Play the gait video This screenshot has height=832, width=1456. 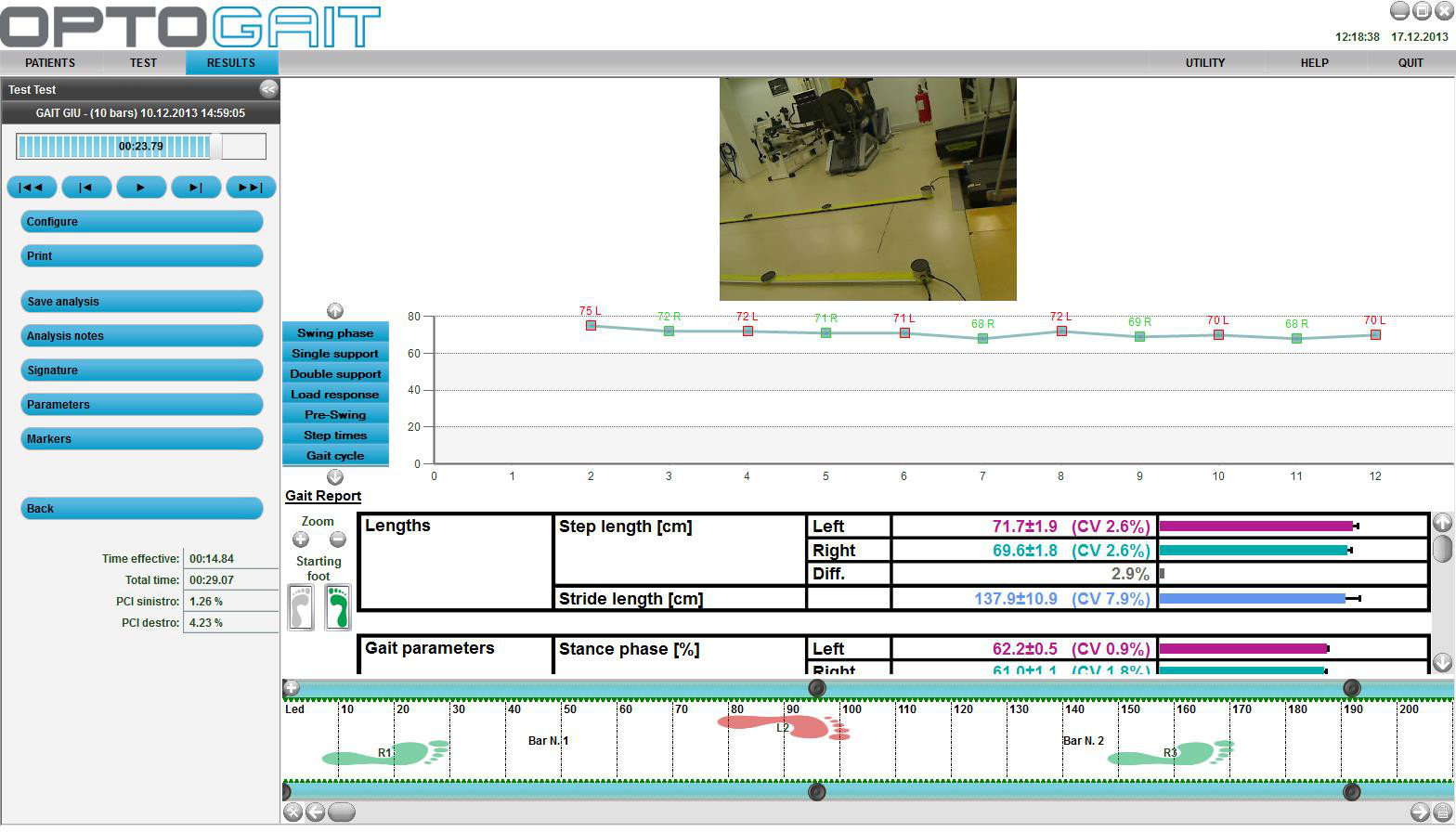pos(141,188)
